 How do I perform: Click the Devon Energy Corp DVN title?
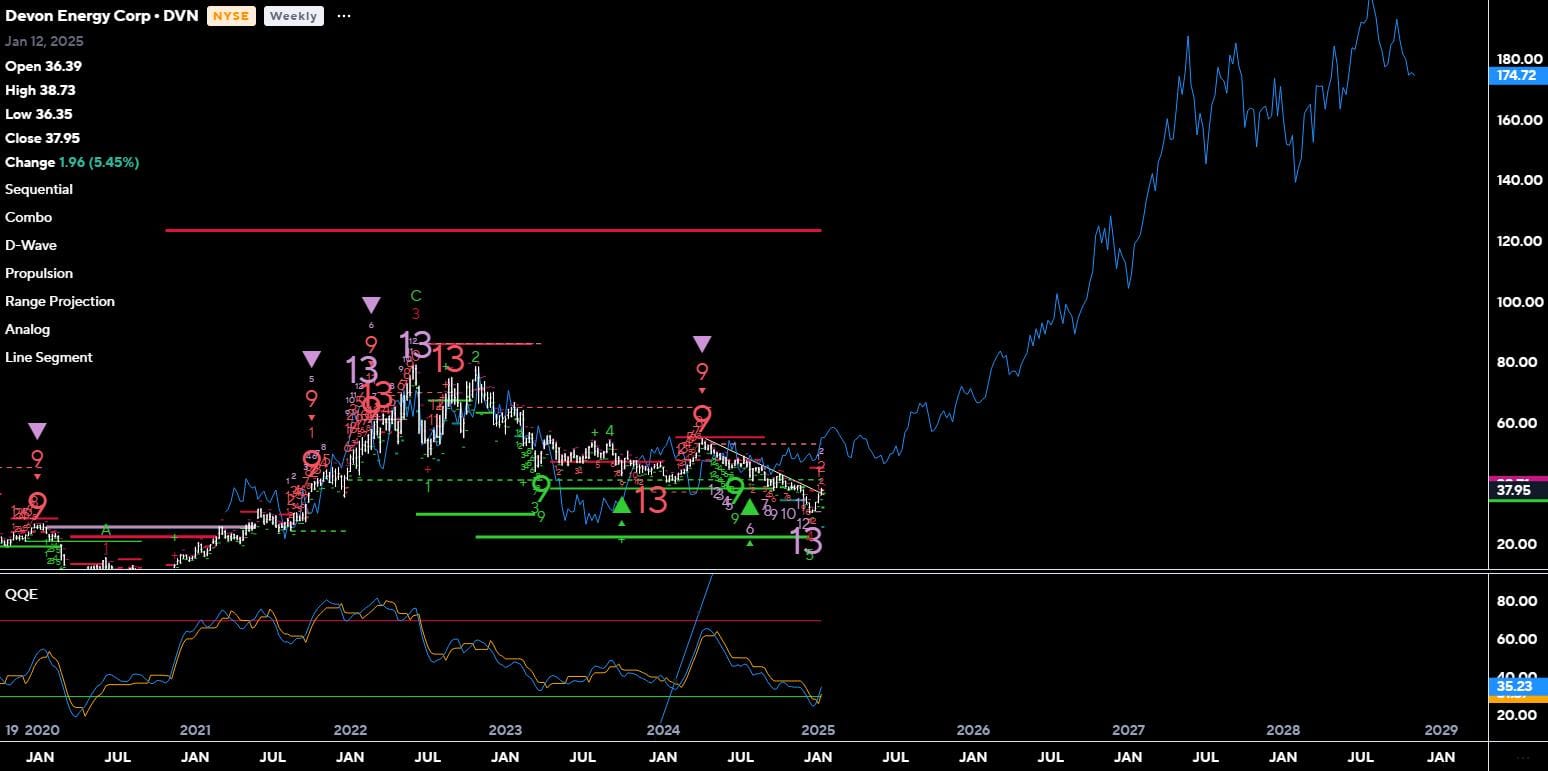click(x=101, y=16)
